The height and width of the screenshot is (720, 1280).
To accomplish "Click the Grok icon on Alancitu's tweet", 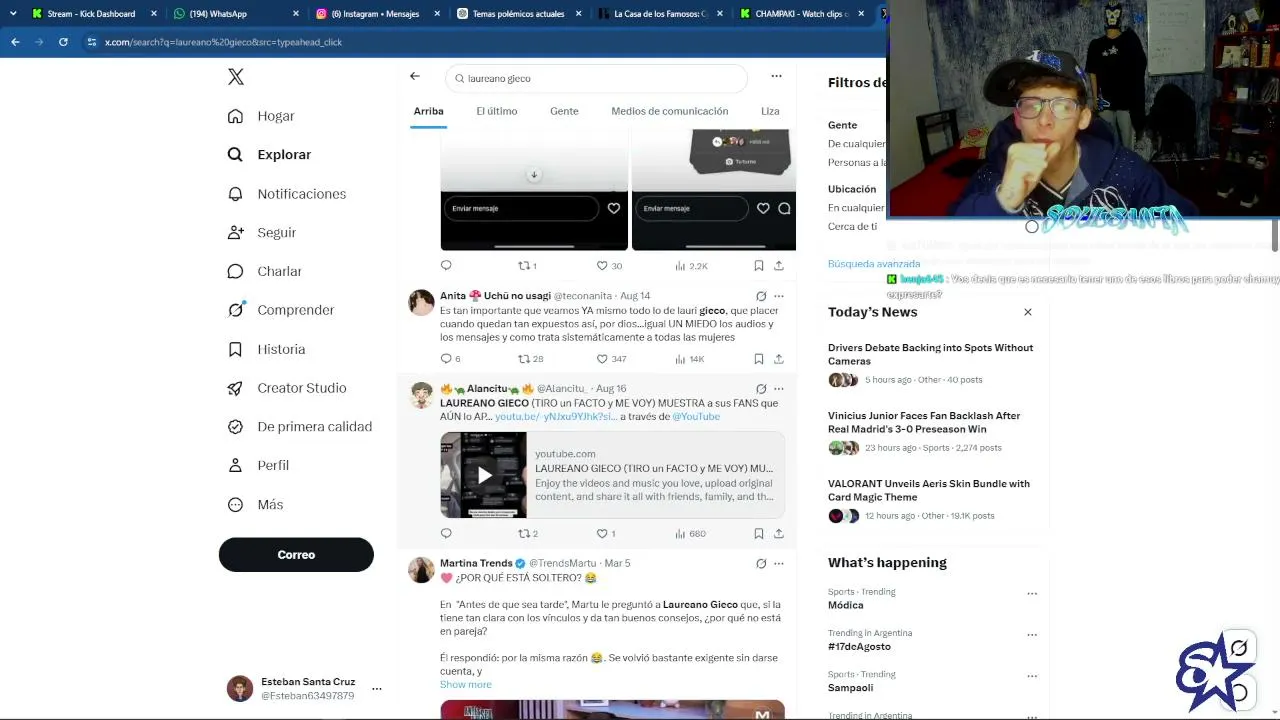I will pyautogui.click(x=761, y=389).
